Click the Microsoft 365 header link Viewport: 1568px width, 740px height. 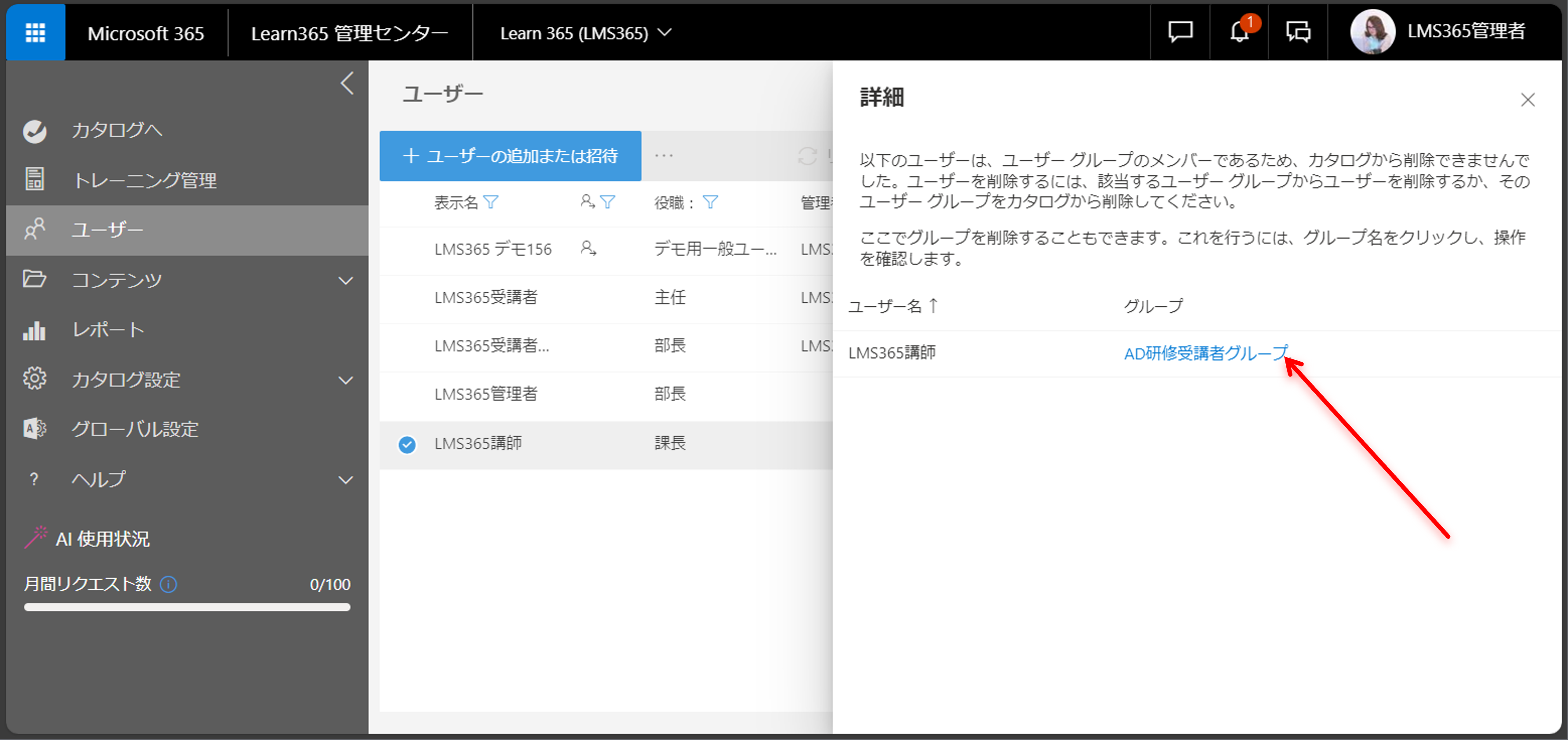point(145,33)
